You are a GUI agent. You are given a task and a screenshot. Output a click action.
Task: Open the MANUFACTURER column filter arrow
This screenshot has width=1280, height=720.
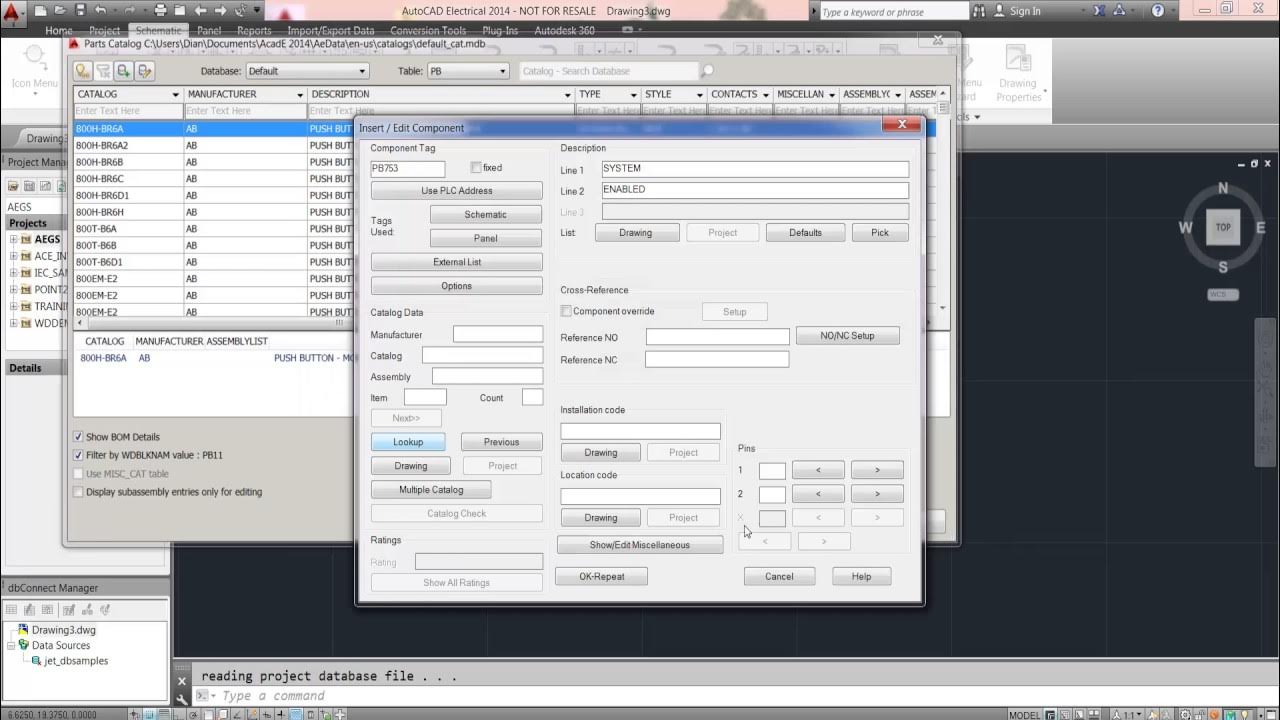299,95
